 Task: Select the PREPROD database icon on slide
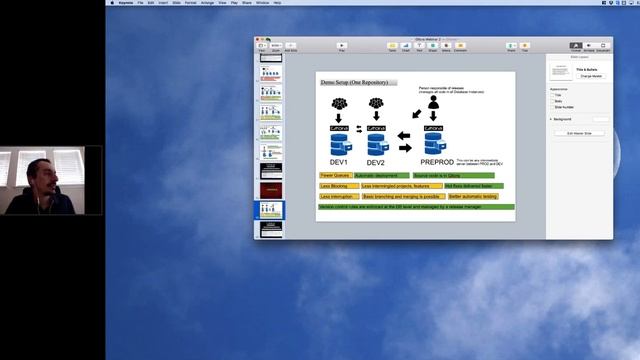coord(435,144)
